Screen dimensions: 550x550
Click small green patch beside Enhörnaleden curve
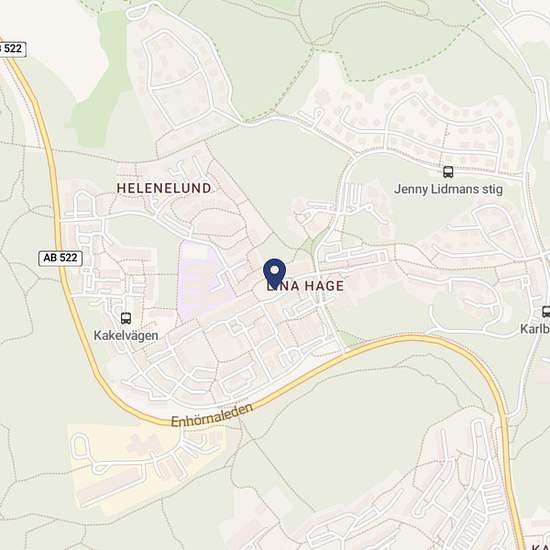pos(352,339)
